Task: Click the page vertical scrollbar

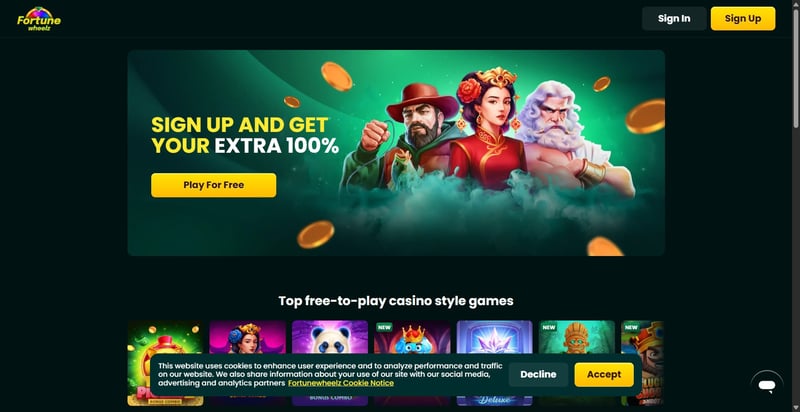Action: 796,66
